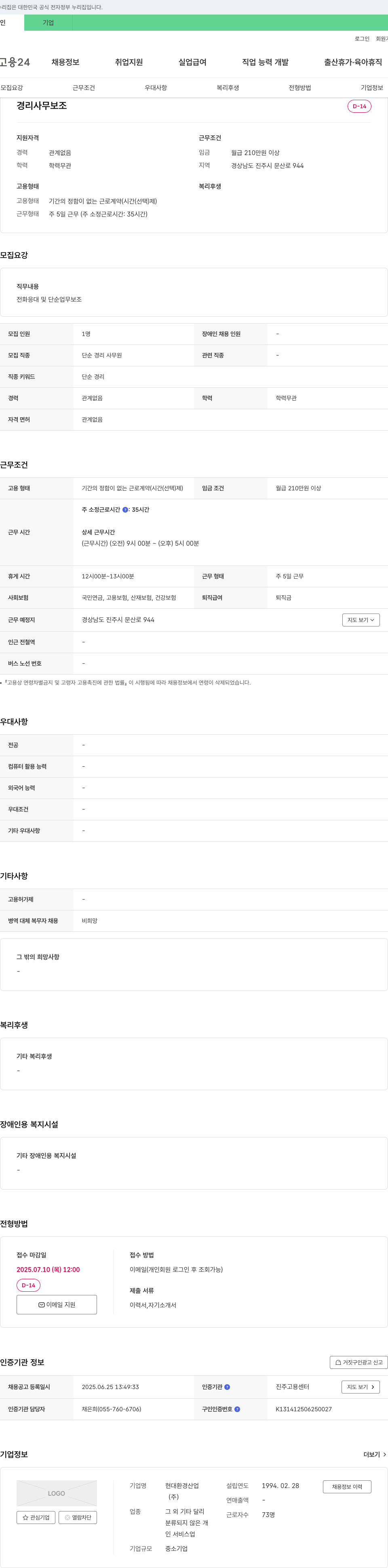Click the 기업규모 value 중소기업
The width and height of the screenshot is (388, 1568).
[x=177, y=1549]
